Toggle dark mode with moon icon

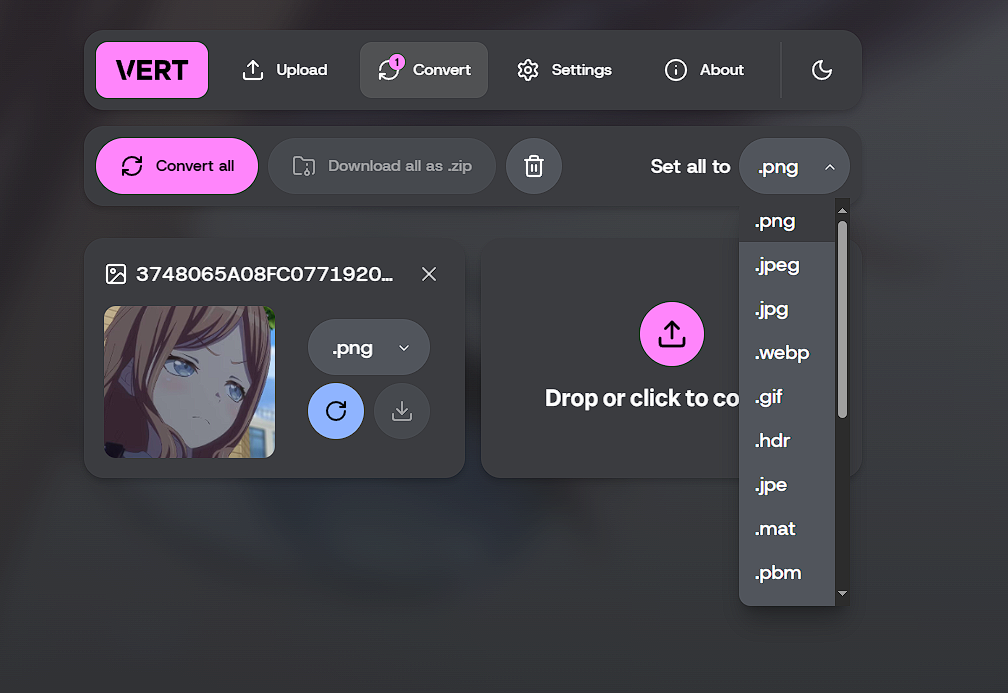pyautogui.click(x=822, y=70)
